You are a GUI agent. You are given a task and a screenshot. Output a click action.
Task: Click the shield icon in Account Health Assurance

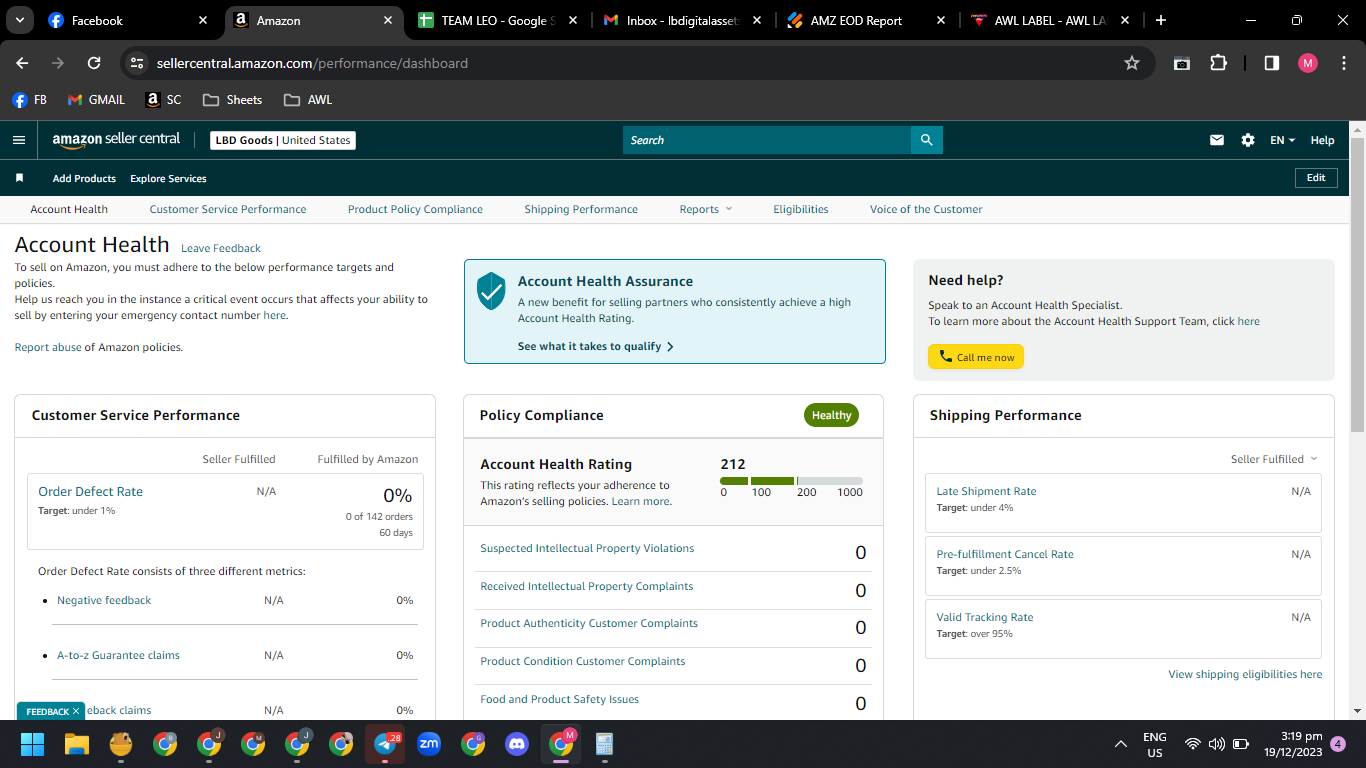coord(491,291)
